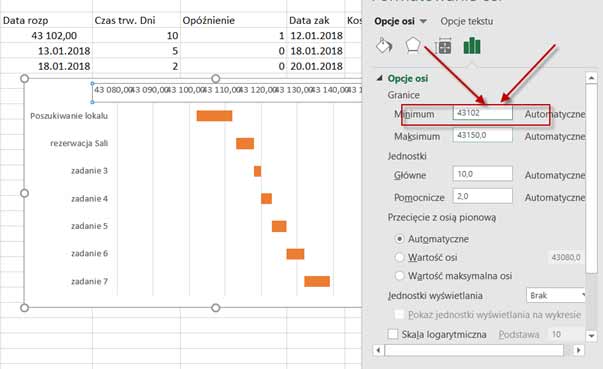Click the rezerwacja Sali orange bar

[x=245, y=143]
